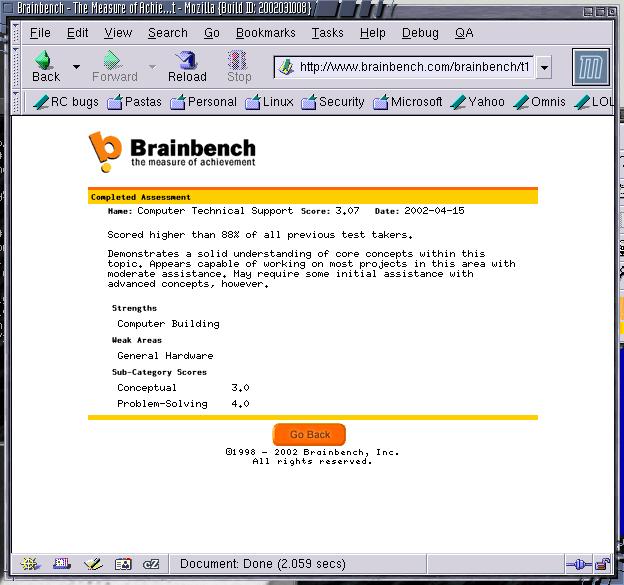Expand the URL bar history dropdown
This screenshot has width=624, height=585.
click(x=544, y=67)
